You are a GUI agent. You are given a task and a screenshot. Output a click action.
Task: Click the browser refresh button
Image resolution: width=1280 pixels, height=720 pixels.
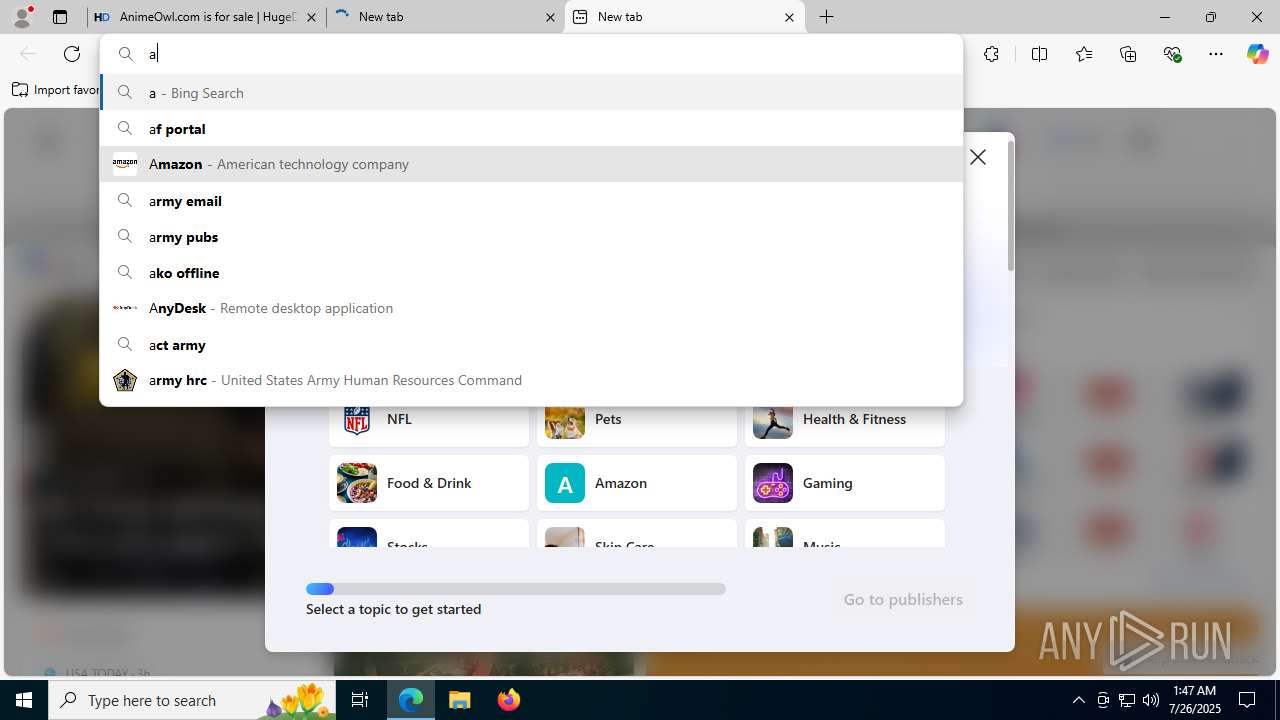click(72, 54)
